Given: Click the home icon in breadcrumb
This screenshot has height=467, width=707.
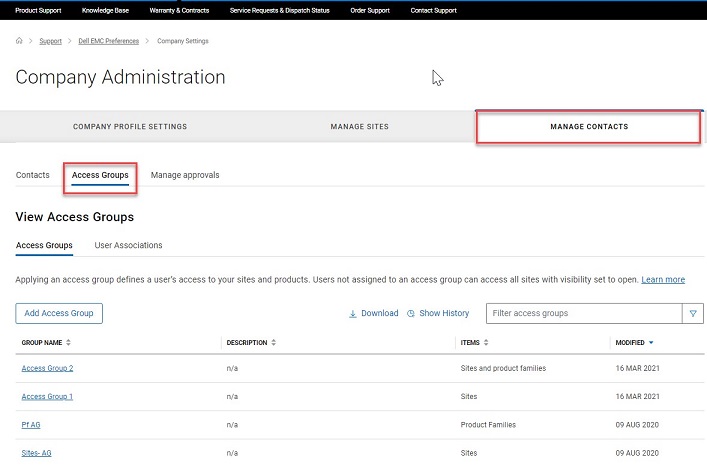Looking at the screenshot, I should click(20, 41).
